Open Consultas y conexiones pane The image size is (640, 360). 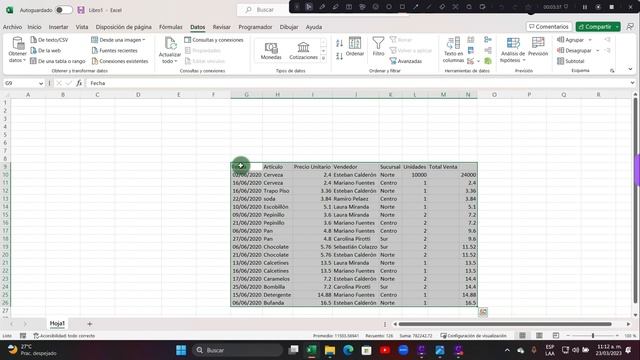coord(213,40)
